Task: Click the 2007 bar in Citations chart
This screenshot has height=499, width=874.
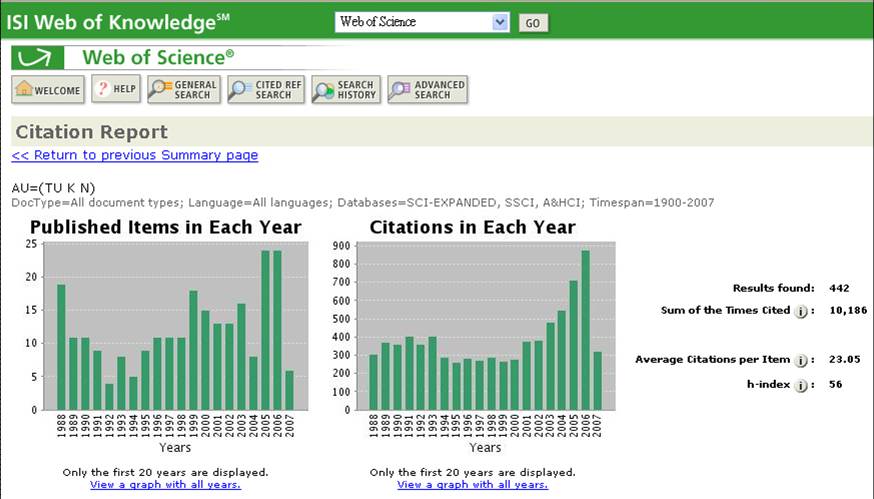Action: coord(598,381)
